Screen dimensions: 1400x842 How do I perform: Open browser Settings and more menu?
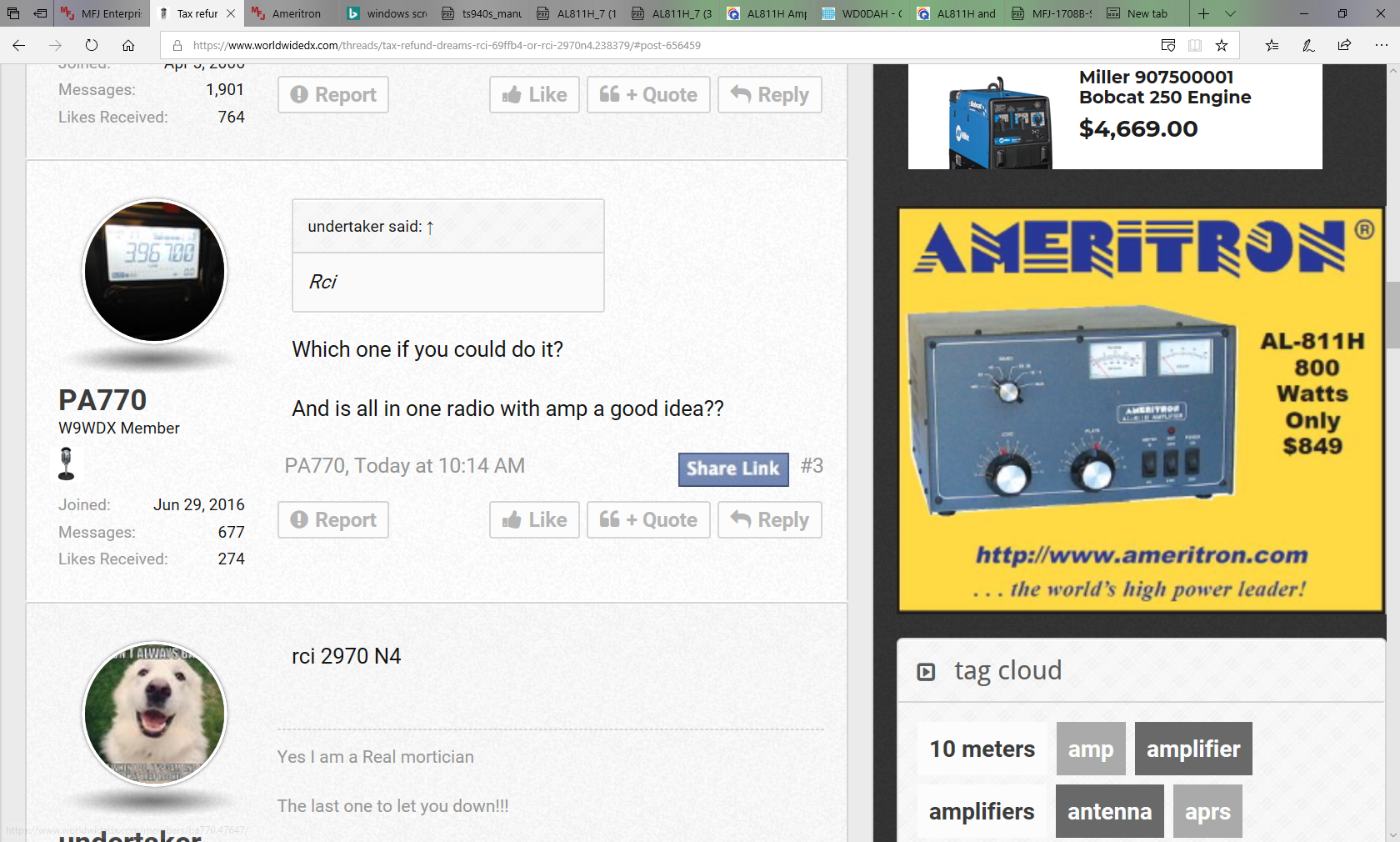click(1381, 45)
